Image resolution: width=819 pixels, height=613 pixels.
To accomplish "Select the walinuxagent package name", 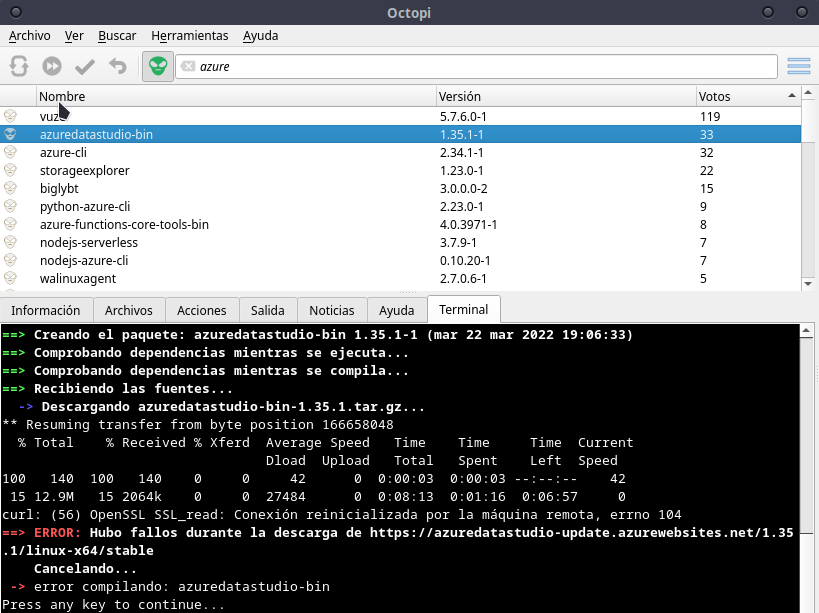I will pos(78,278).
